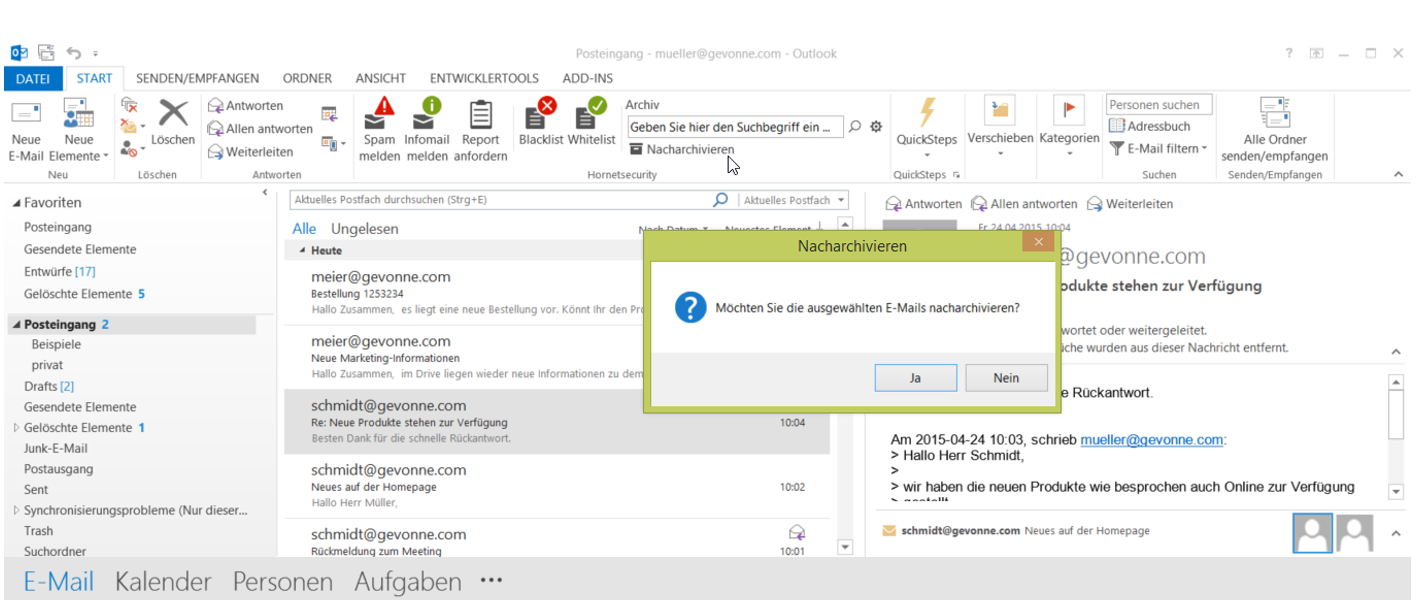This screenshot has height=600, width=1421.
Task: Report spam with Spam melden
Action: point(379,130)
